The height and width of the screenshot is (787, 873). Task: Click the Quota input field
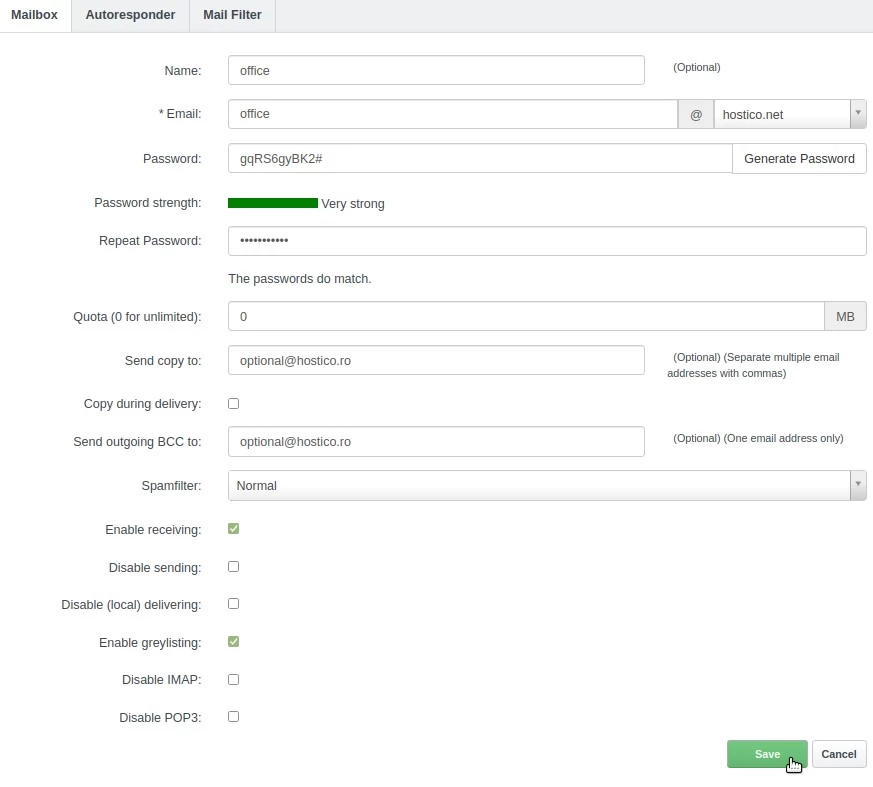[526, 316]
